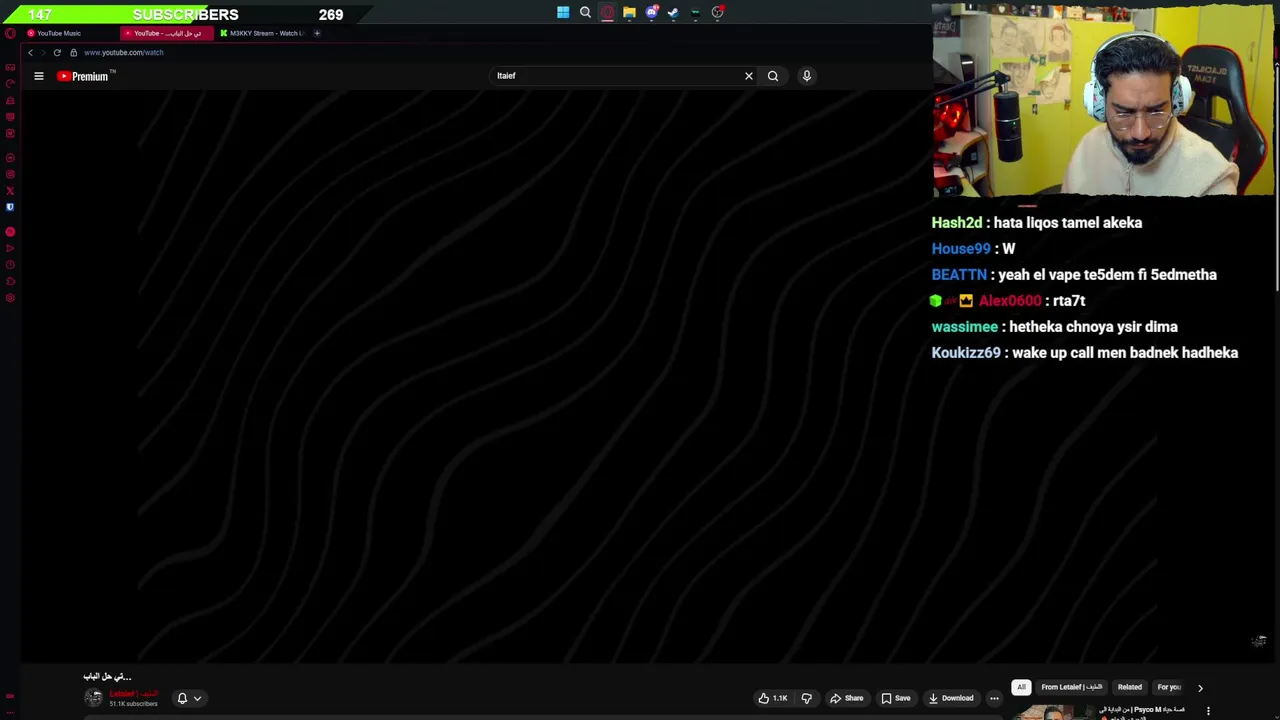The width and height of the screenshot is (1280, 720).
Task: Like the video showing 1.1K likes
Action: 772,698
